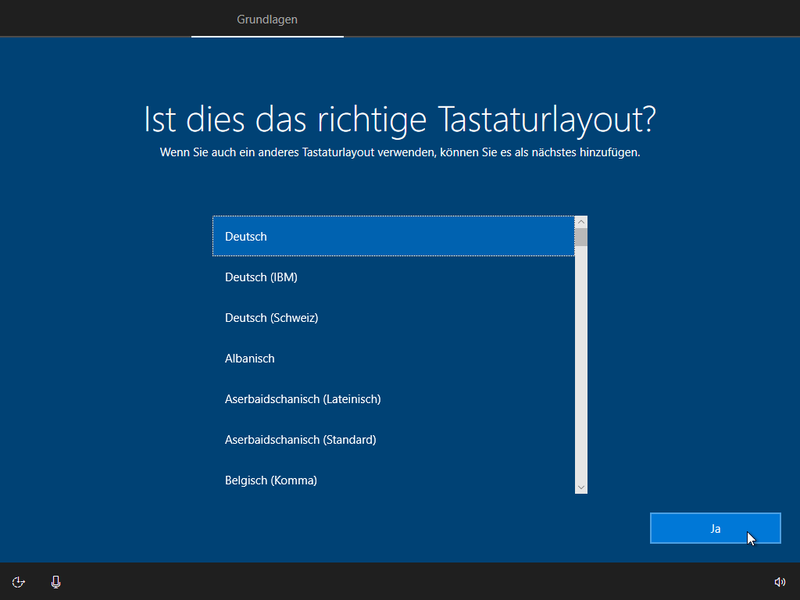This screenshot has width=800, height=600.
Task: Mute the speaker icon in bottom right
Action: (x=780, y=581)
